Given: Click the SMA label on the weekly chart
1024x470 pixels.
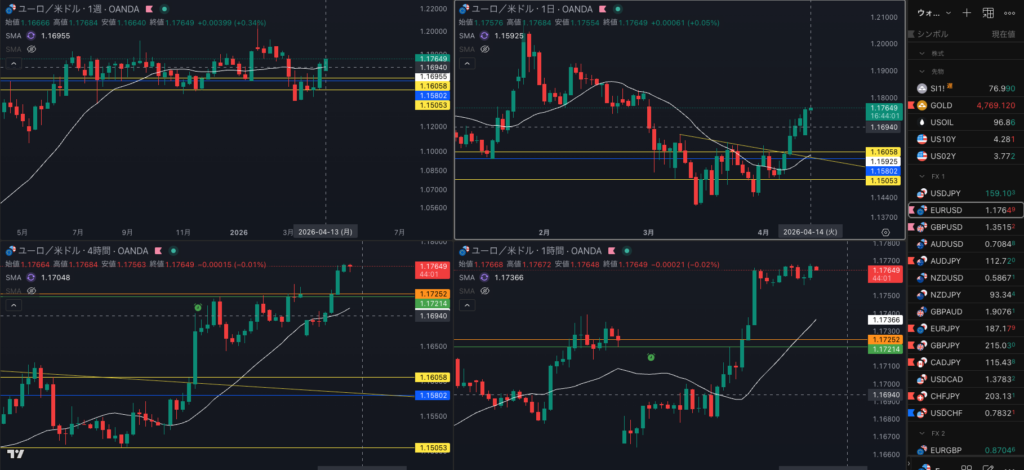Looking at the screenshot, I should pyautogui.click(x=12, y=35).
